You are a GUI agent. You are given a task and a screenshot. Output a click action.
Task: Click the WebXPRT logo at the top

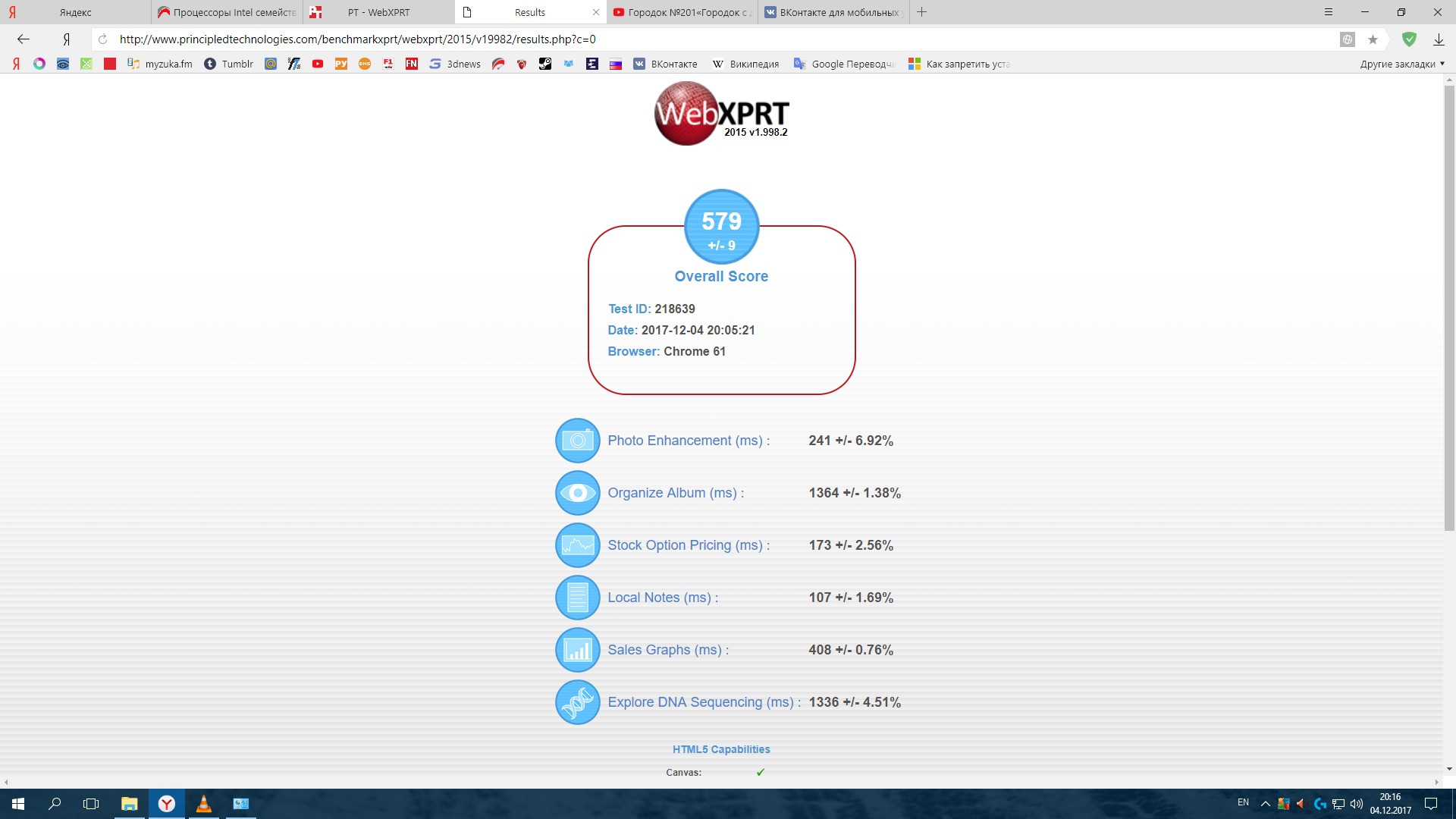pos(721,114)
